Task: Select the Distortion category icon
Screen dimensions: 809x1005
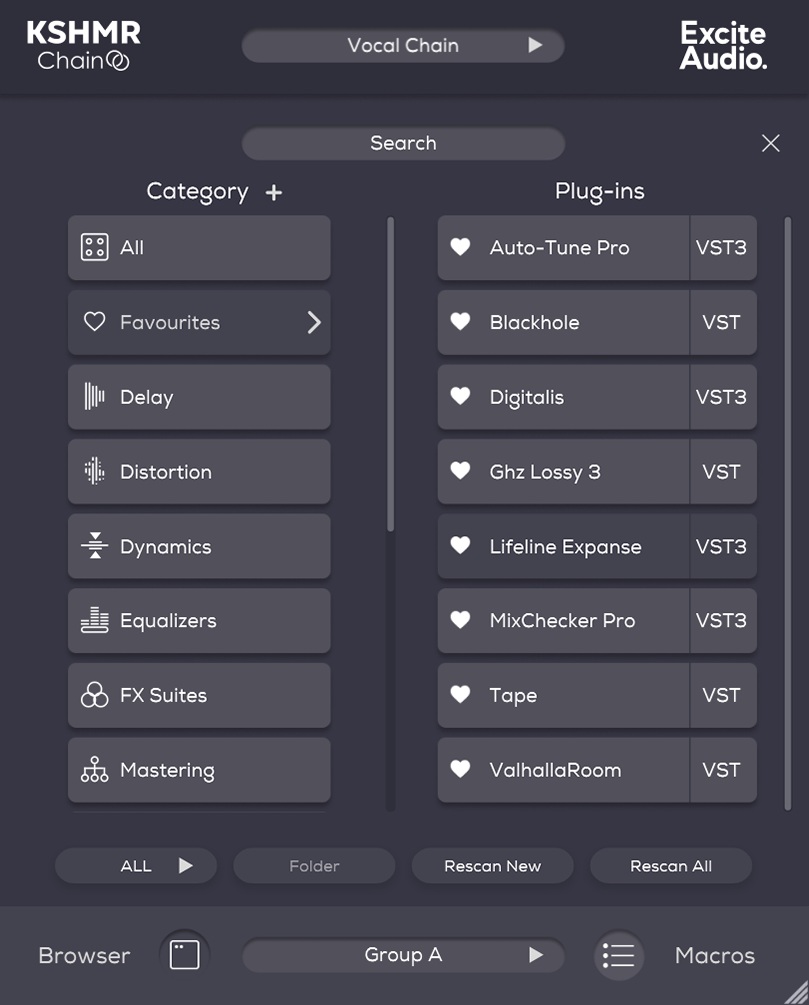Action: pyautogui.click(x=95, y=471)
